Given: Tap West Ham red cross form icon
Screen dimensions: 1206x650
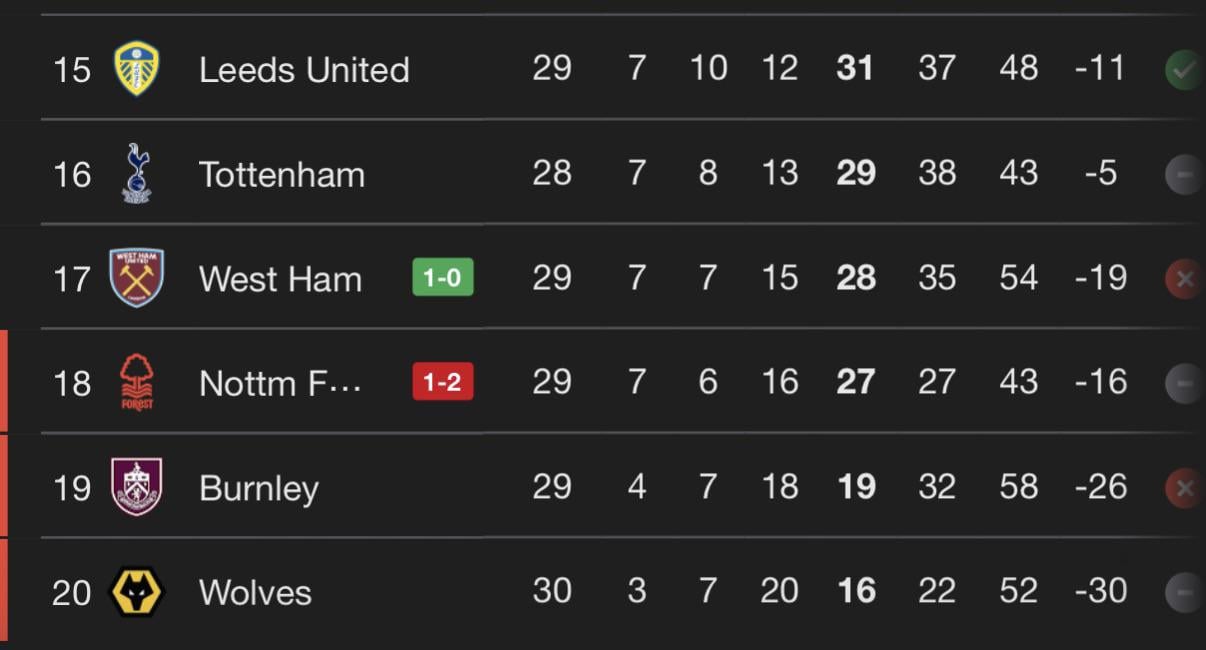Looking at the screenshot, I should 1183,279.
